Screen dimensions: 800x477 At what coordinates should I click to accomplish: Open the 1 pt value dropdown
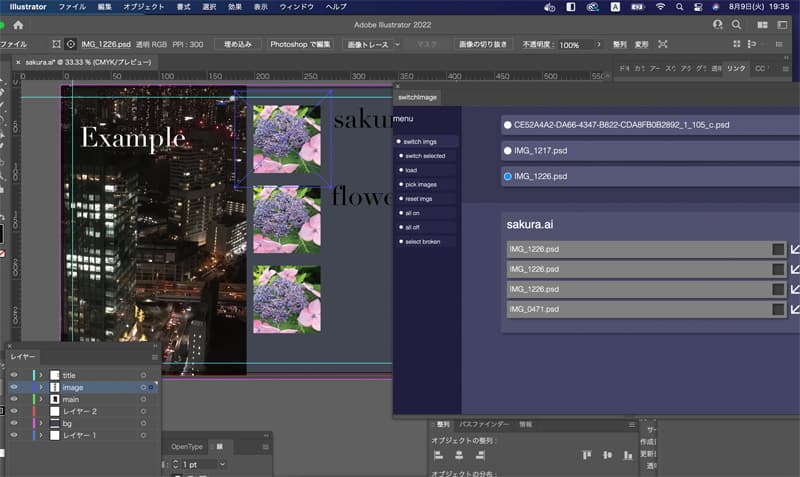click(x=222, y=464)
